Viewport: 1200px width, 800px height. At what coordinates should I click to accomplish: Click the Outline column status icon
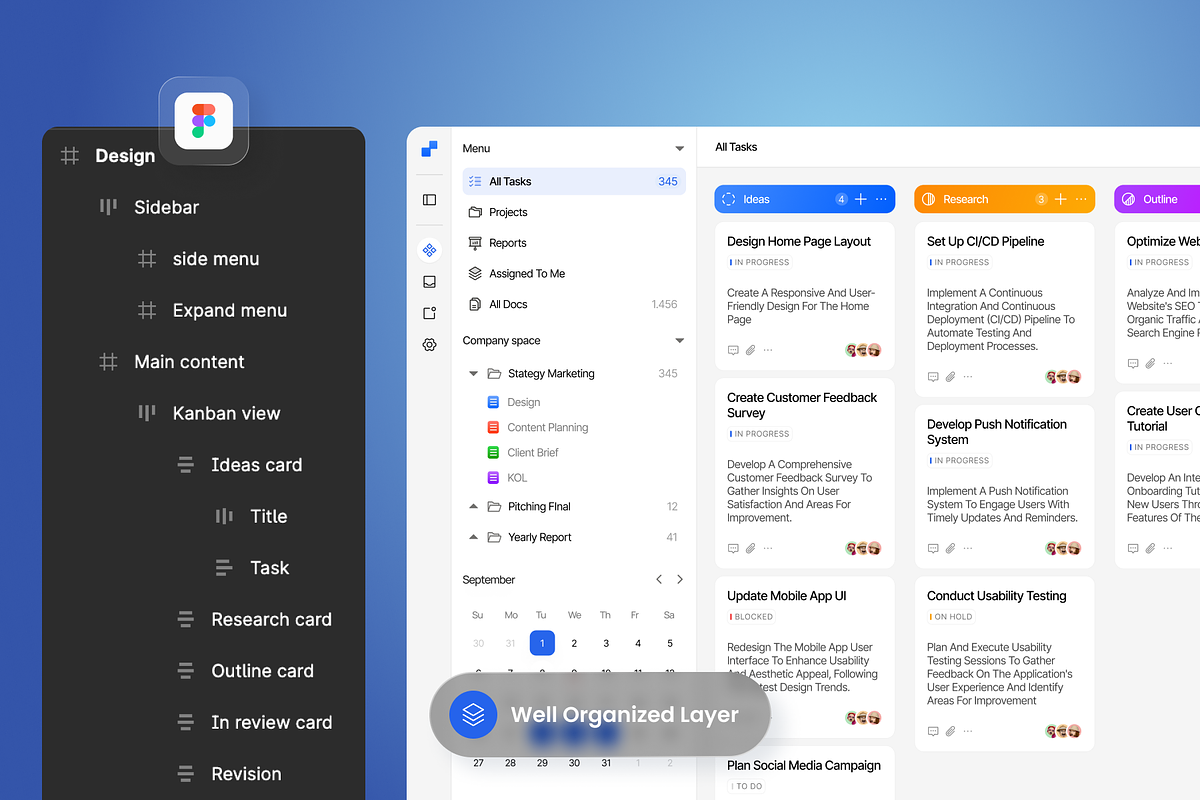[1129, 199]
